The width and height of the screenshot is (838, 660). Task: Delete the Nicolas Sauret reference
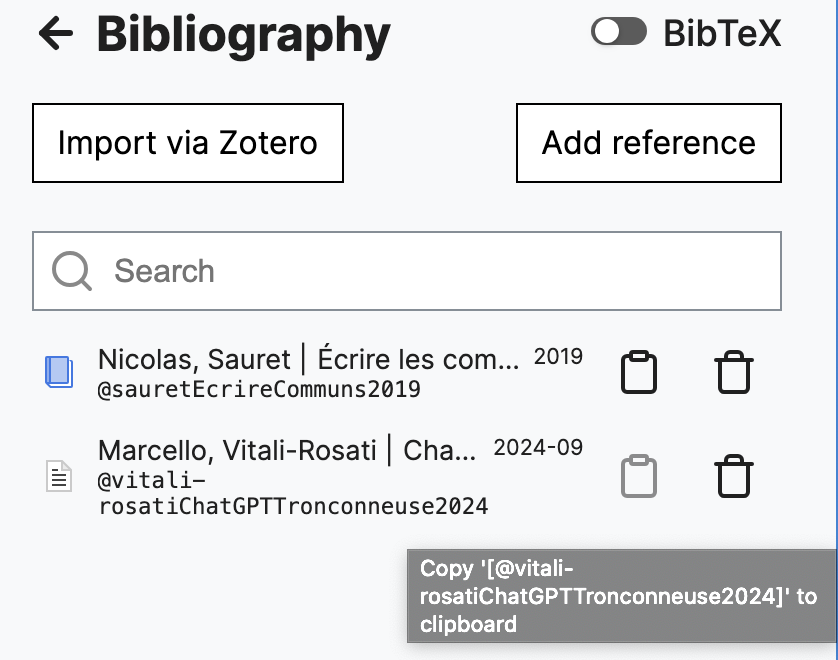pyautogui.click(x=733, y=371)
